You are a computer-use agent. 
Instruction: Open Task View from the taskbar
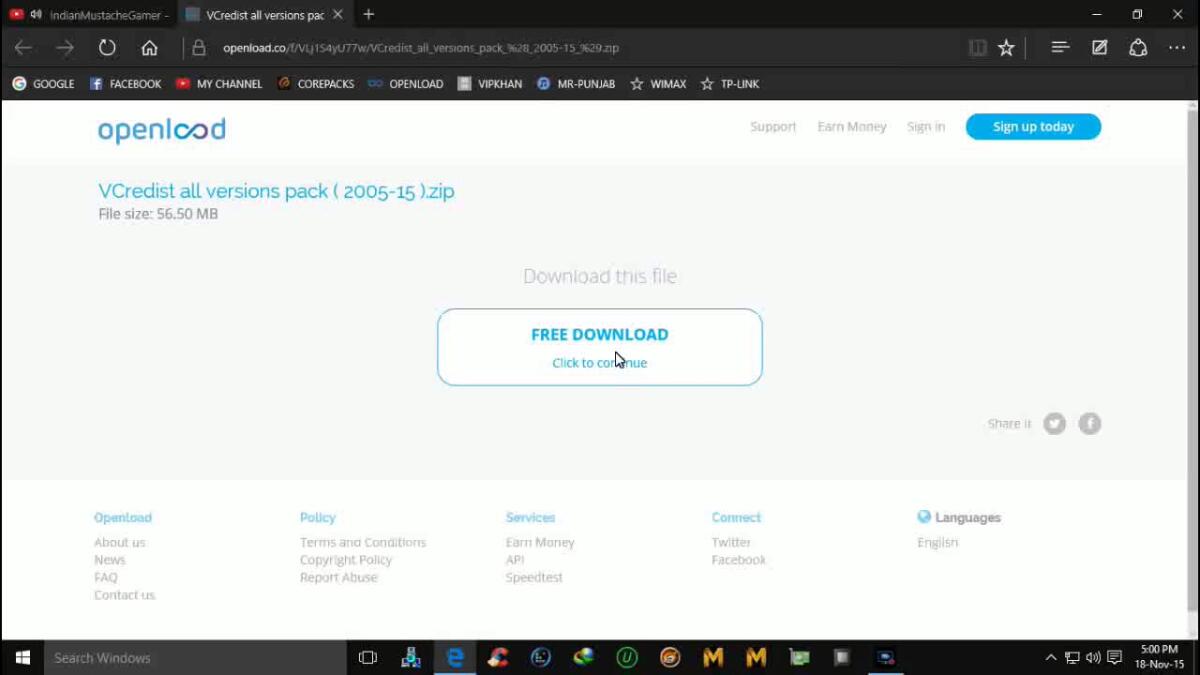pos(367,657)
